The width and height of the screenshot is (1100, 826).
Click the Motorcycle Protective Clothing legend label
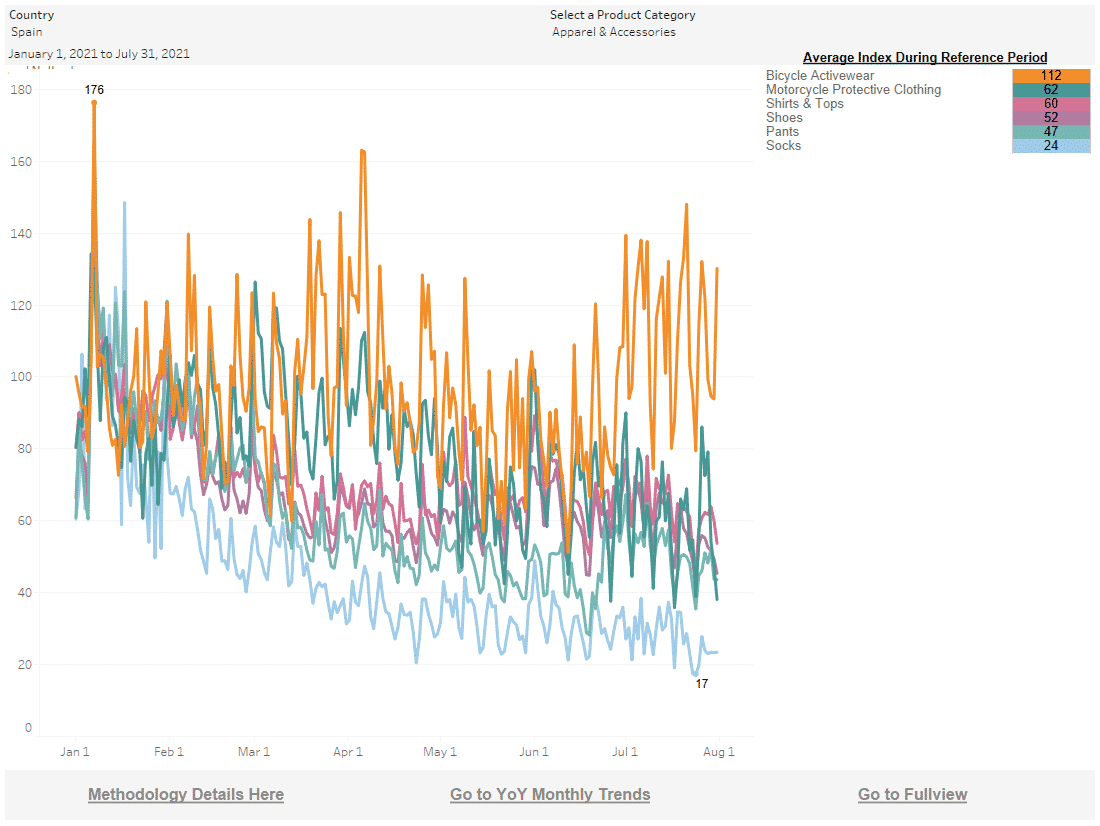click(853, 90)
